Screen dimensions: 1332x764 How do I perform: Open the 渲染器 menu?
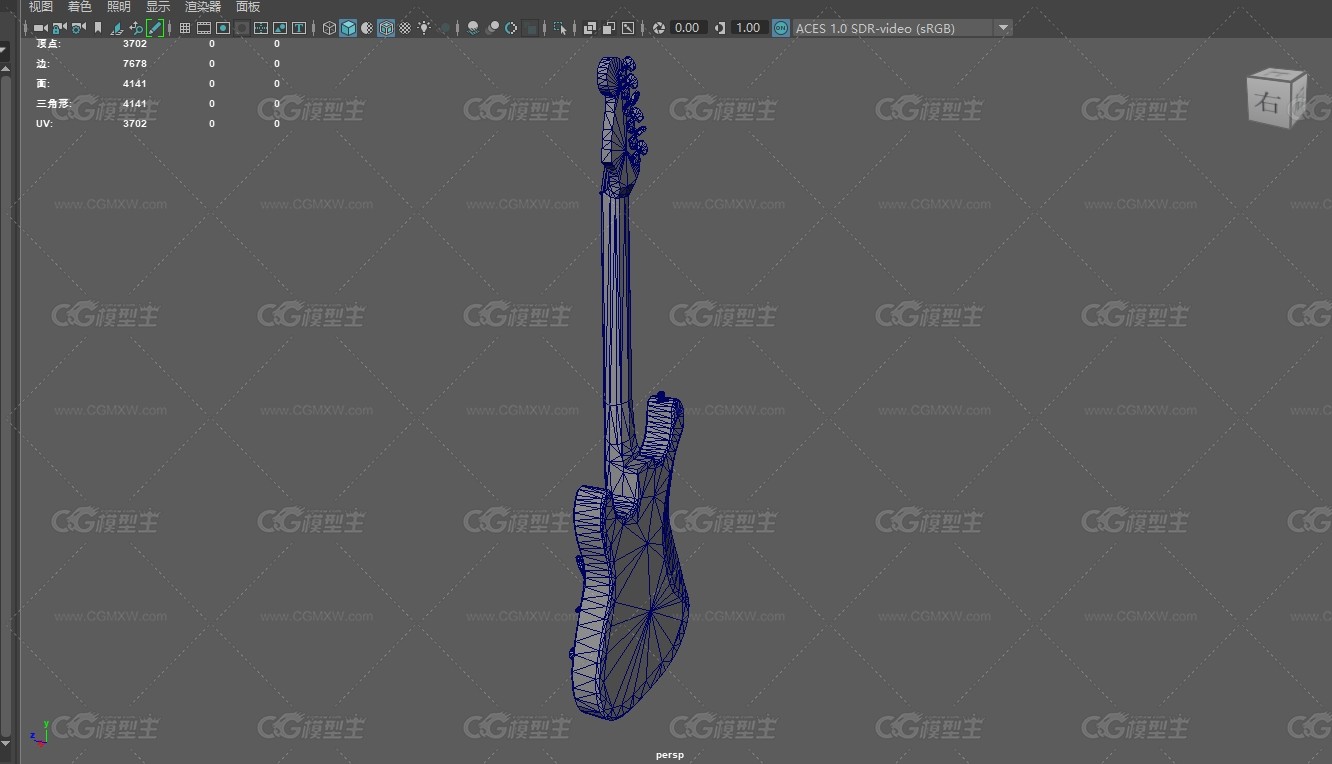point(203,7)
